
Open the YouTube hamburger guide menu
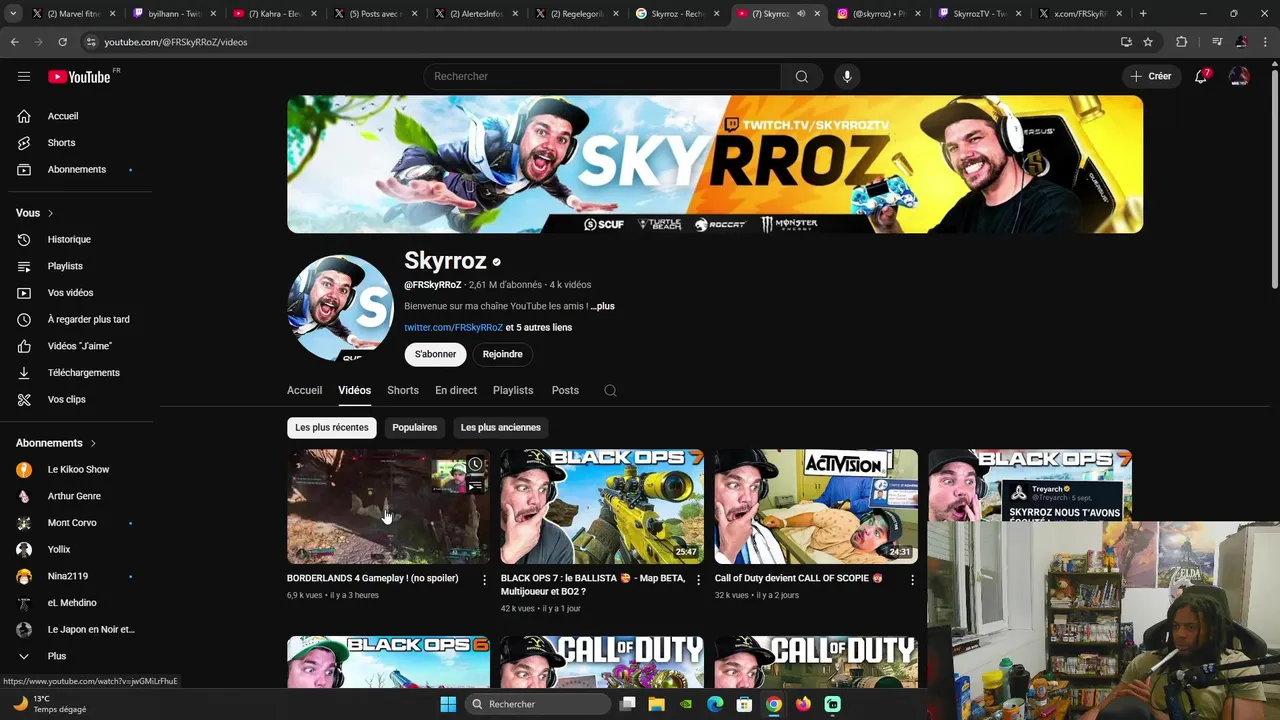[24, 76]
